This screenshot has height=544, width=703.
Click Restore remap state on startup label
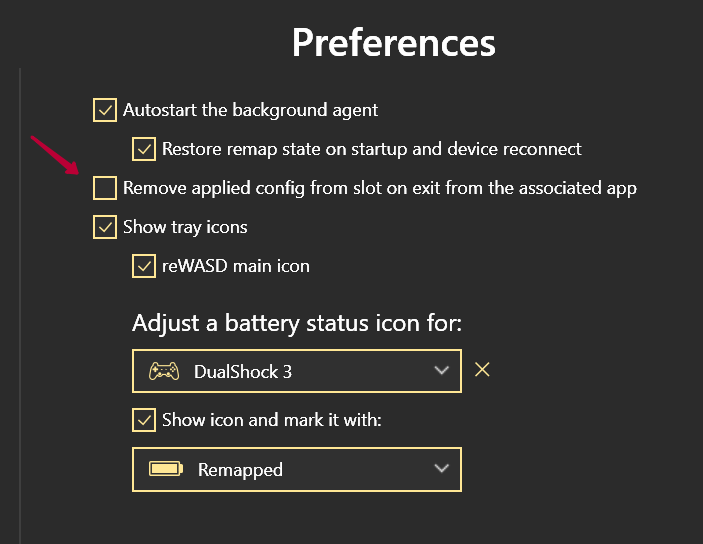click(372, 149)
